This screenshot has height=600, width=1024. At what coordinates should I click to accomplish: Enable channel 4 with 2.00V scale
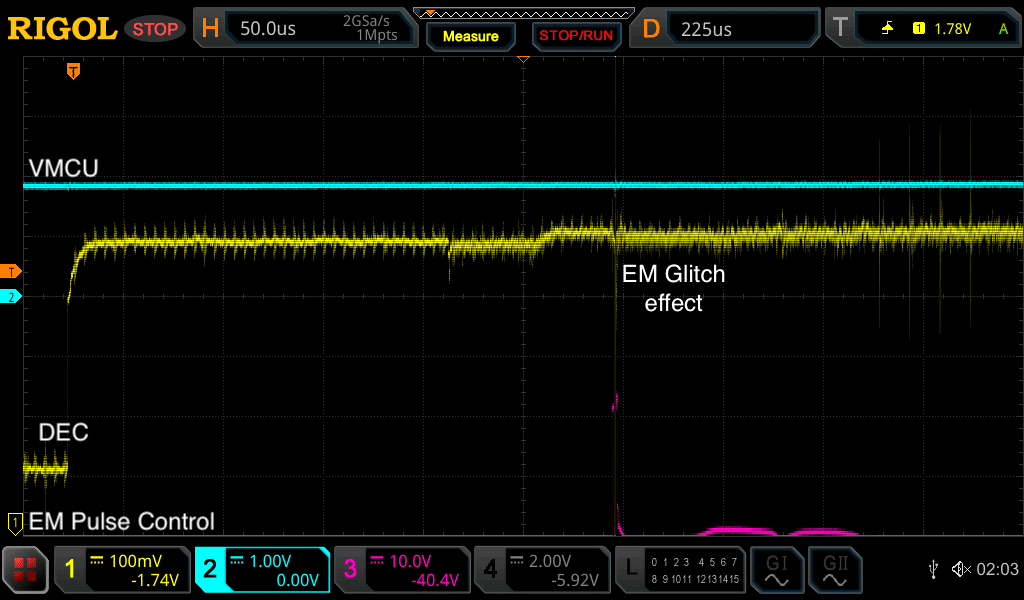click(541, 570)
